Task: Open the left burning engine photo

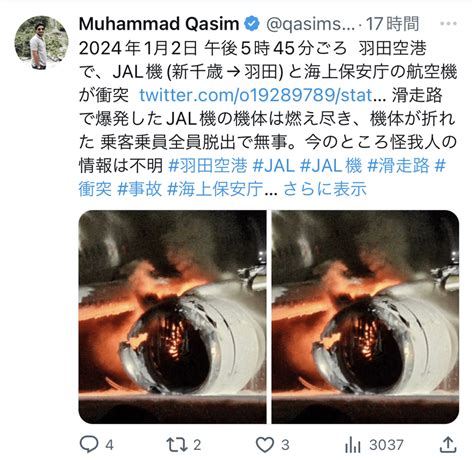Action: tap(172, 317)
